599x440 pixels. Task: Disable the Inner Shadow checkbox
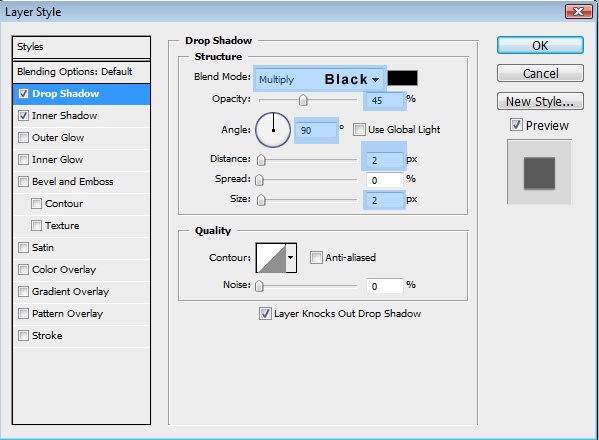(x=23, y=116)
